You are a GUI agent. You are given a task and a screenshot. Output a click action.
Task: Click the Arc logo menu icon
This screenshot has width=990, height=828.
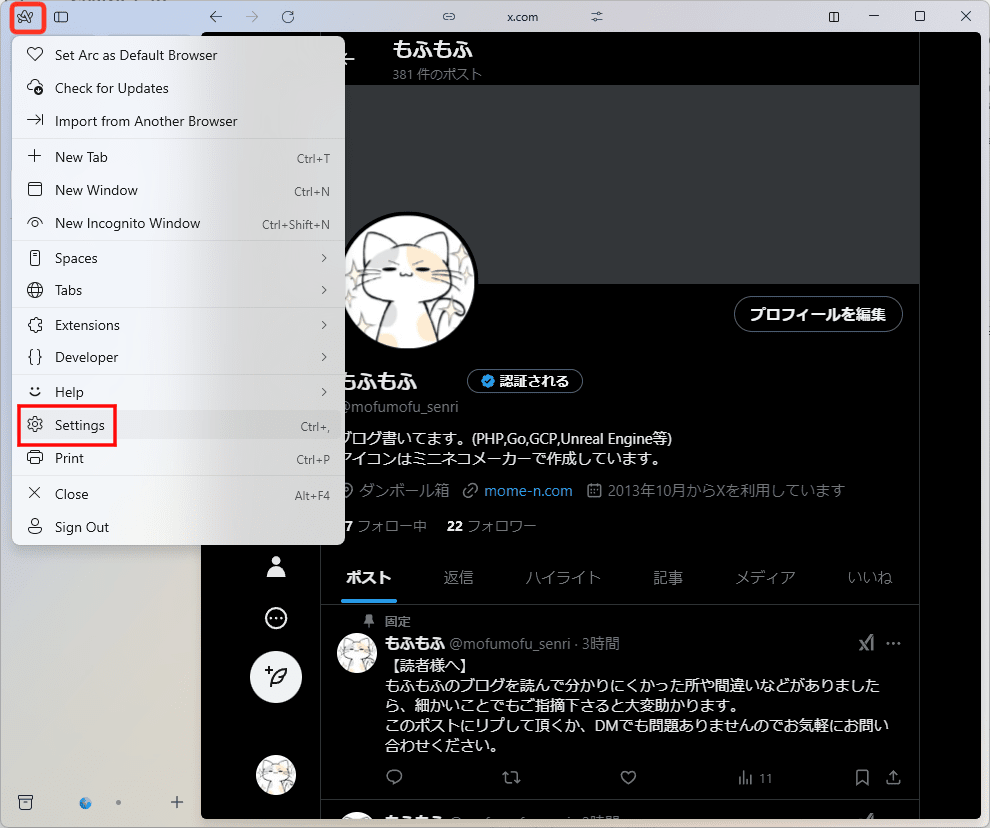pos(26,17)
